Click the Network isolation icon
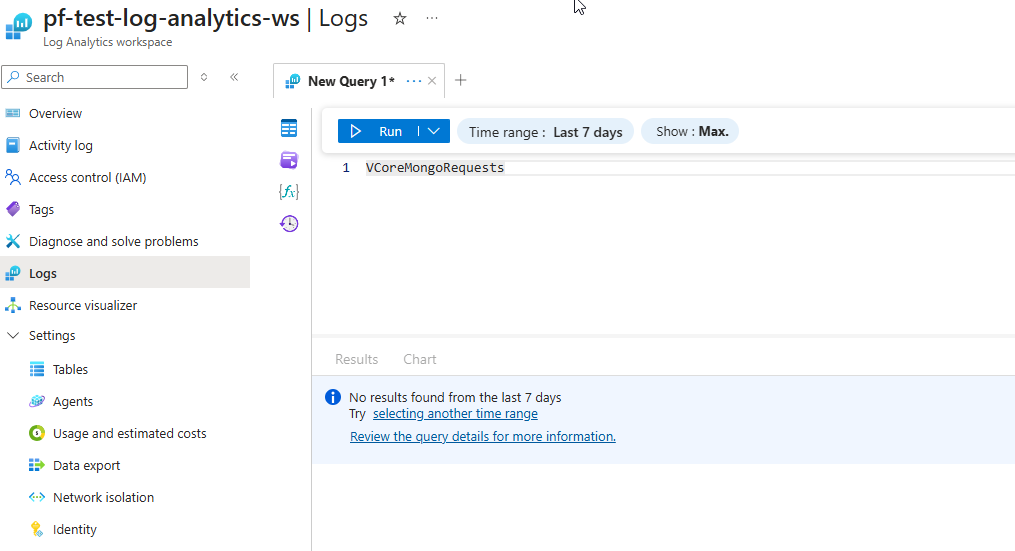 click(37, 497)
